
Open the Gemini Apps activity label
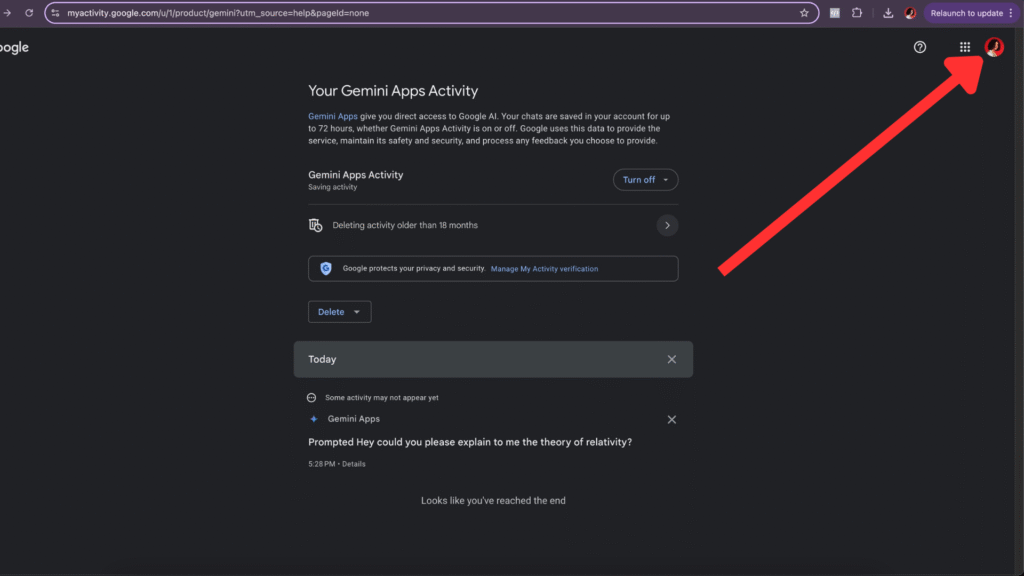coord(353,419)
